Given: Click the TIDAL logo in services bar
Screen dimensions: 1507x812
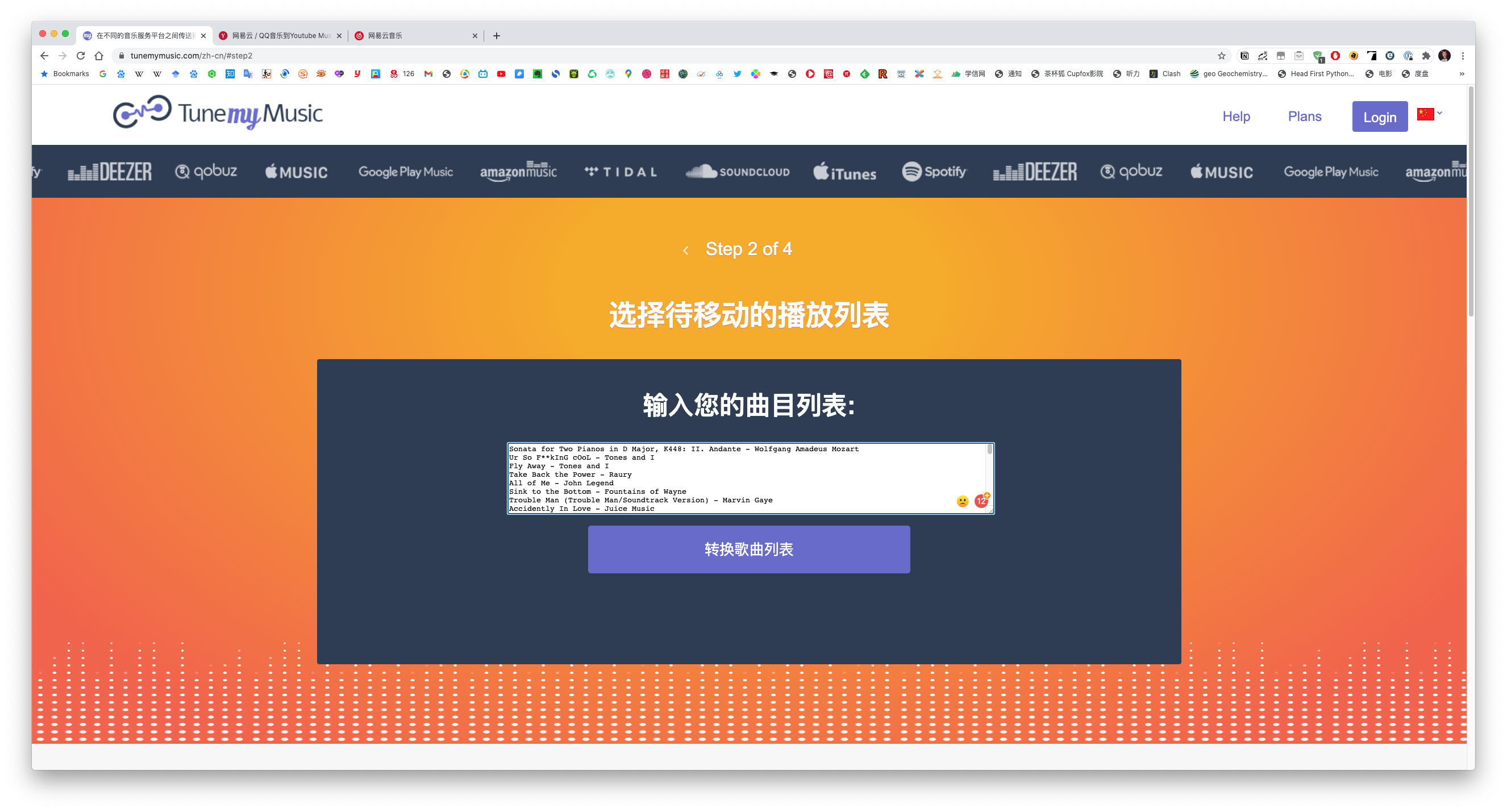Looking at the screenshot, I should (621, 172).
